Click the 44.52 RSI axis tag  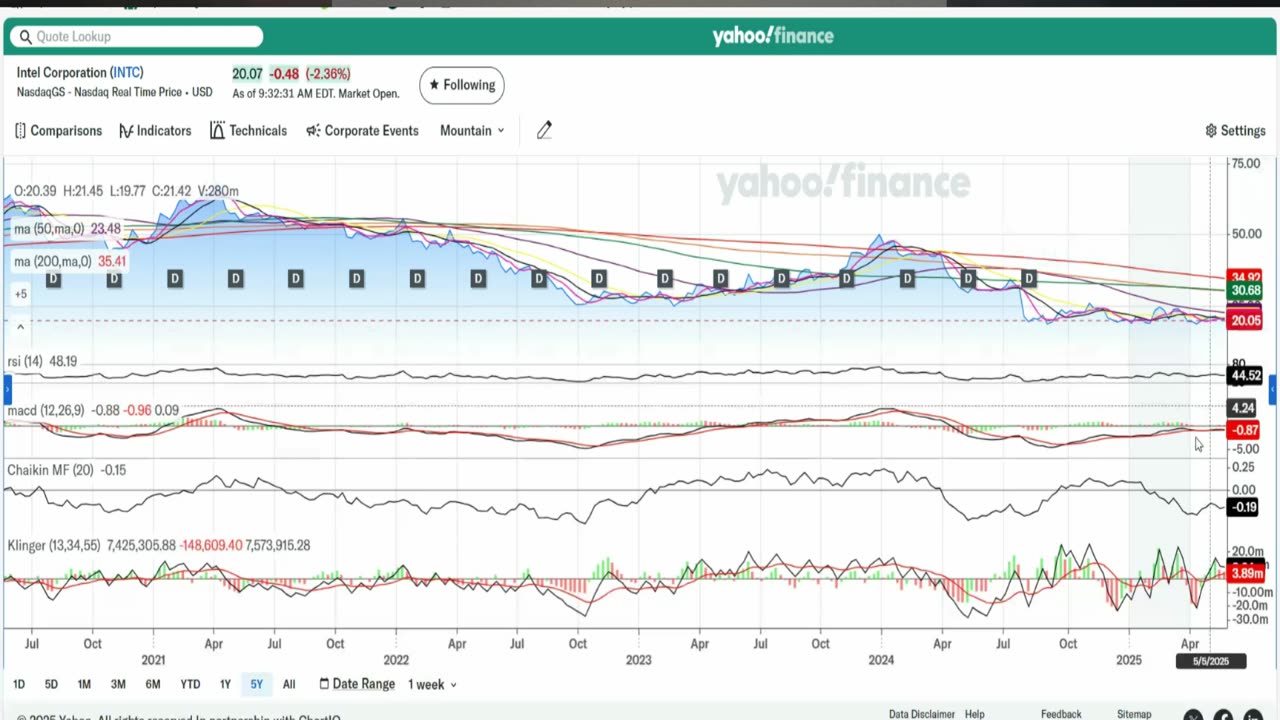[1246, 376]
